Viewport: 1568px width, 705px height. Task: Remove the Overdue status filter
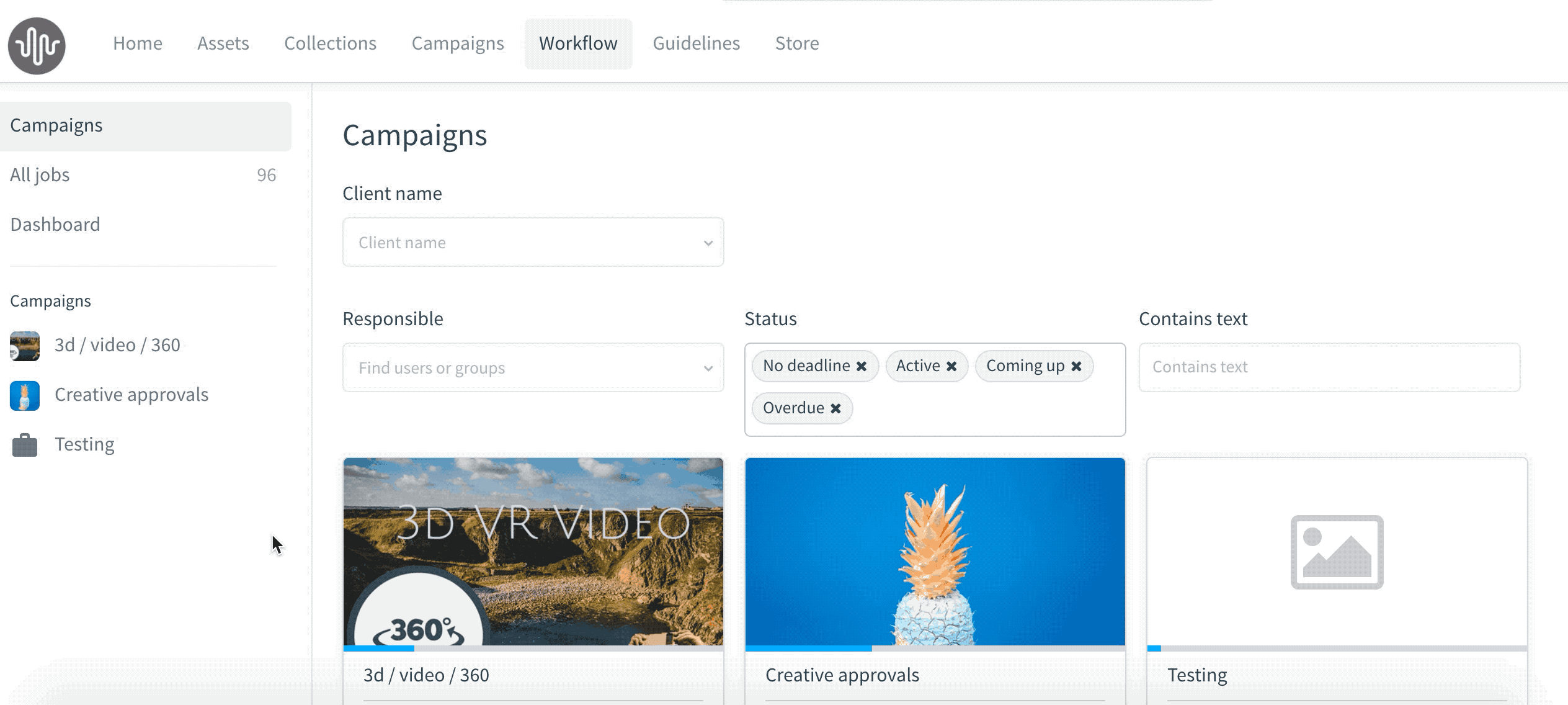[836, 408]
